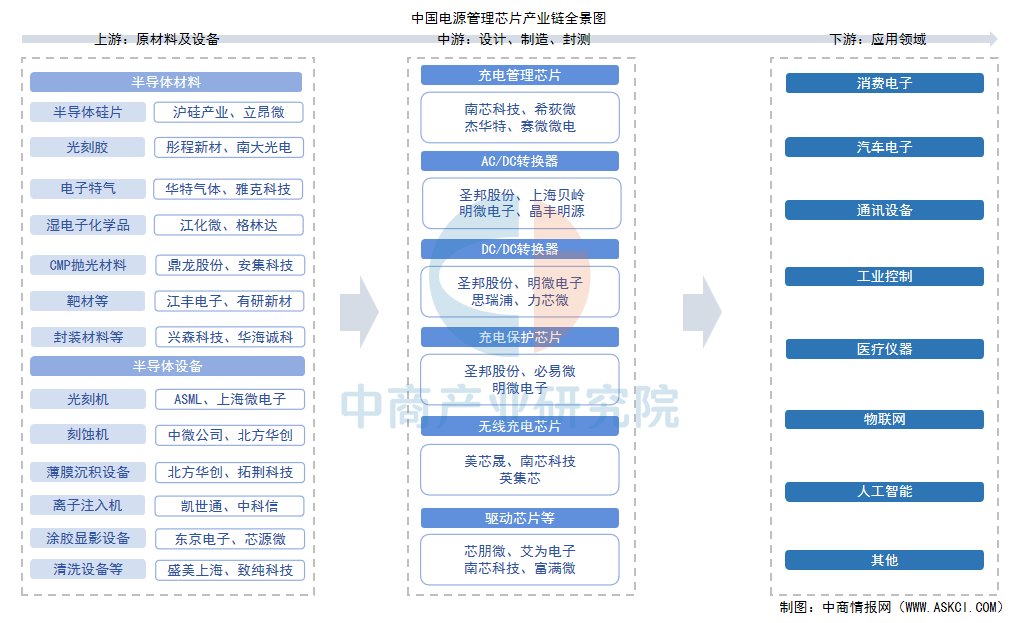Click the "驱动芯片等" header

pos(520,518)
